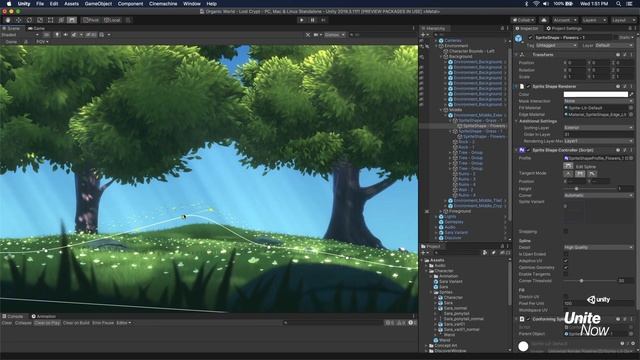The height and width of the screenshot is (360, 640).
Task: Open the Tag dropdown in Inspector
Action: (x=557, y=45)
